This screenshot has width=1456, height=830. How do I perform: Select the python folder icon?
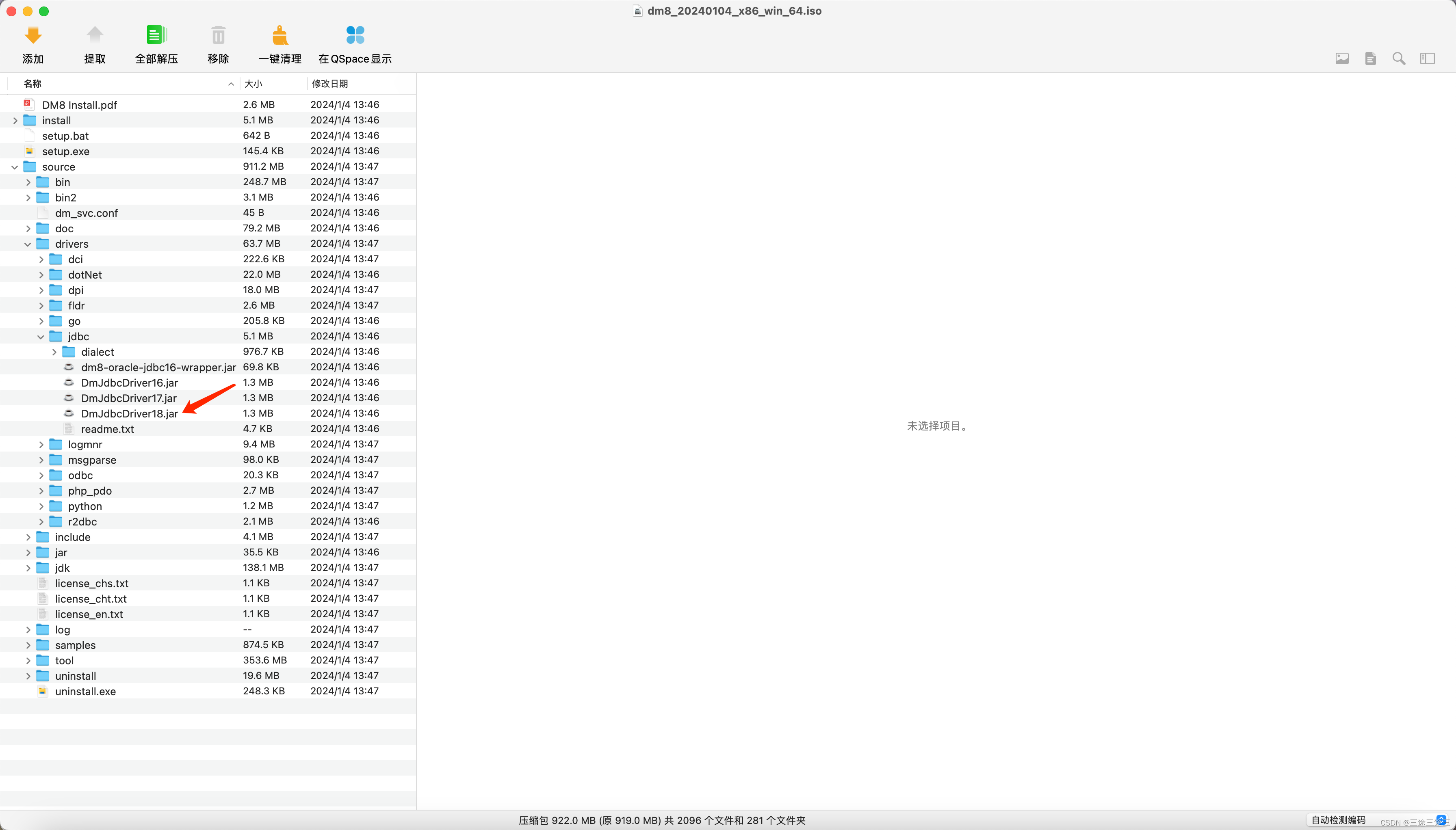pos(56,506)
